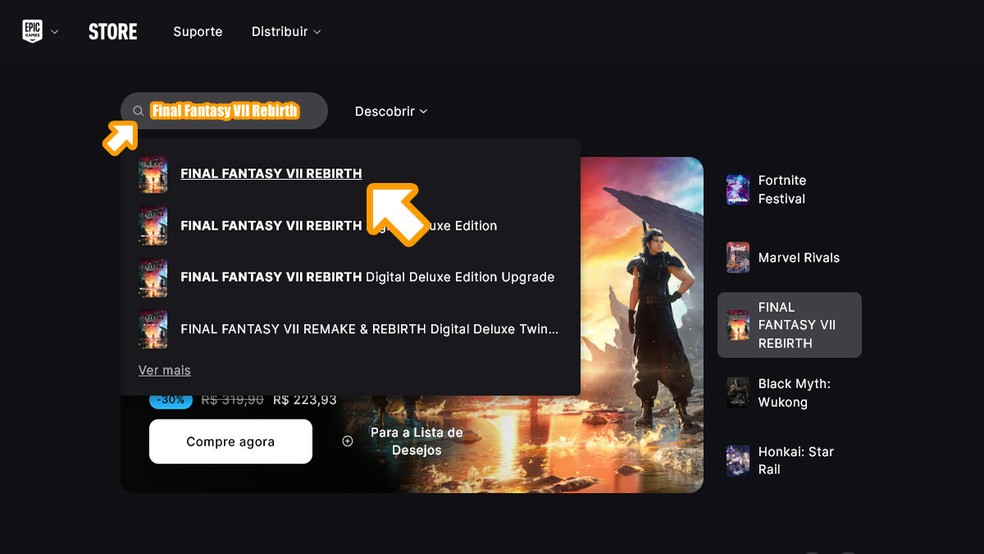Viewport: 984px width, 554px height.
Task: Open the Suporte menu item
Action: click(198, 31)
